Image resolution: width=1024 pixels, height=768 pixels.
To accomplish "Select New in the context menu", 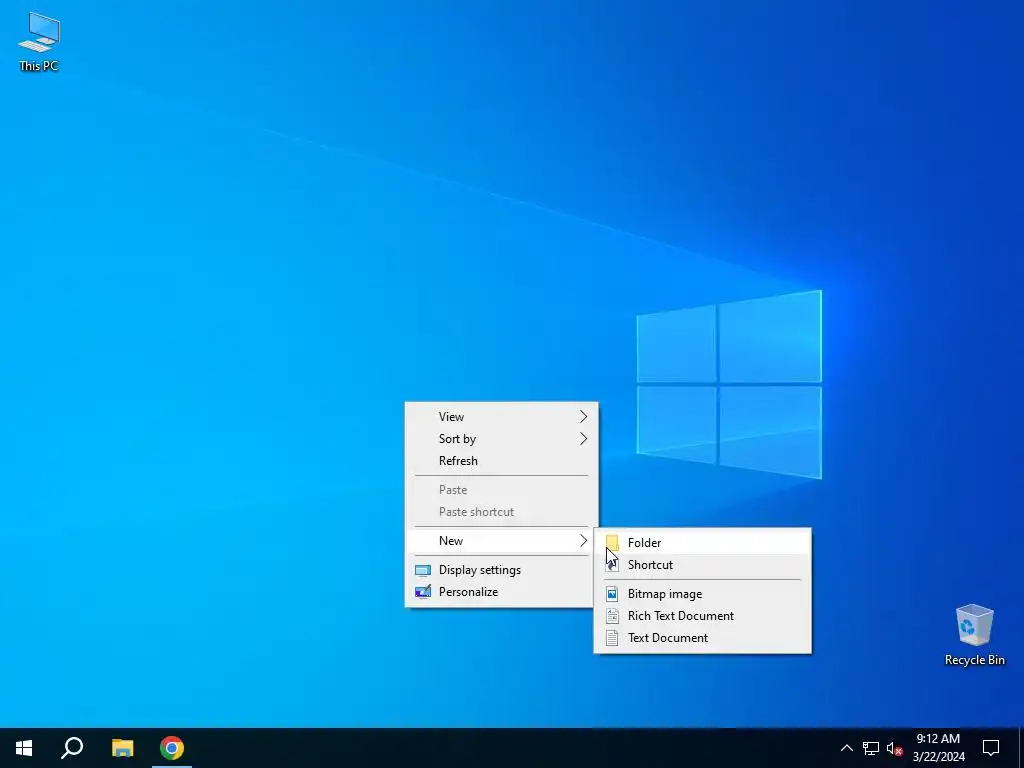I will (502, 541).
